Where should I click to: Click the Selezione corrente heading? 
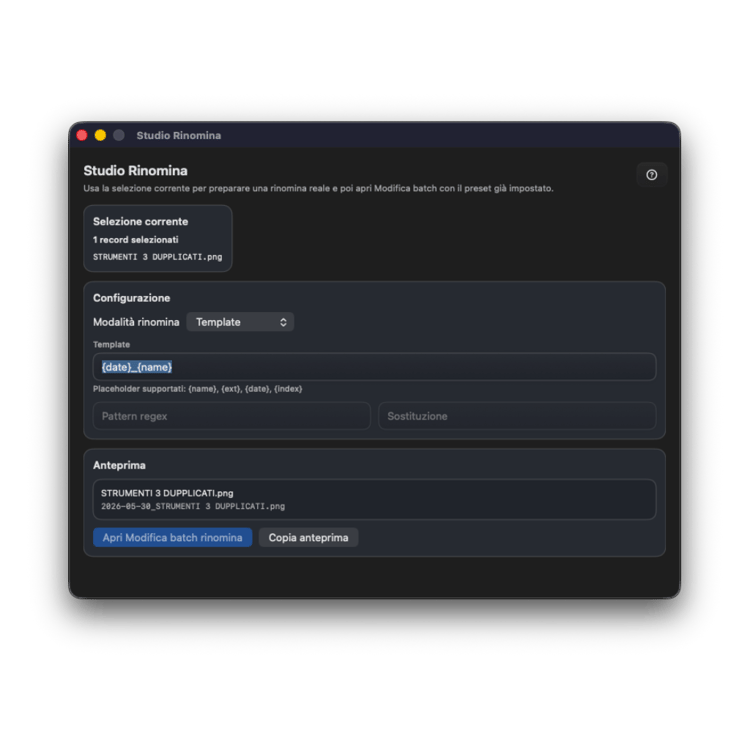(x=141, y=221)
